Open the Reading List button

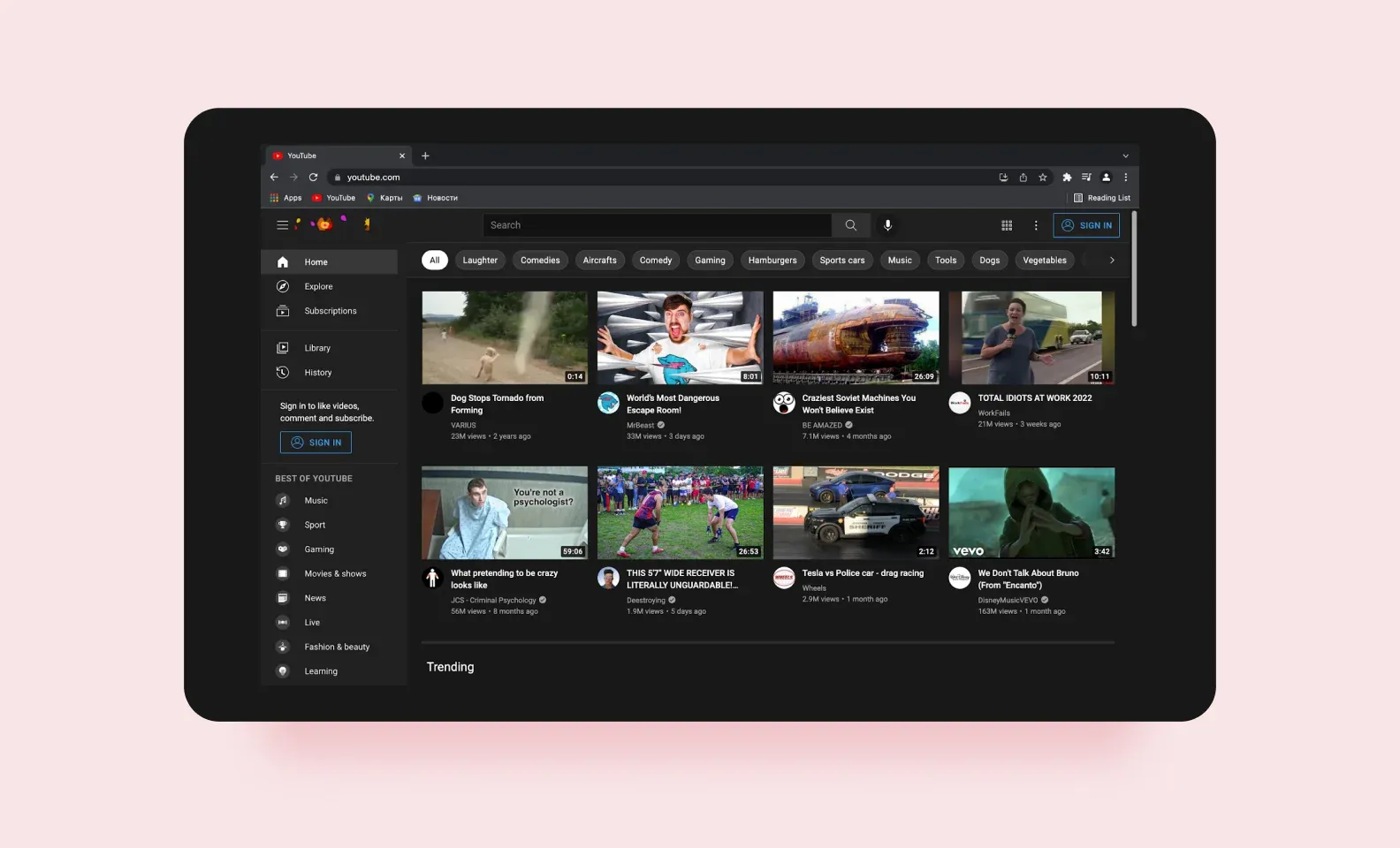click(x=1102, y=198)
